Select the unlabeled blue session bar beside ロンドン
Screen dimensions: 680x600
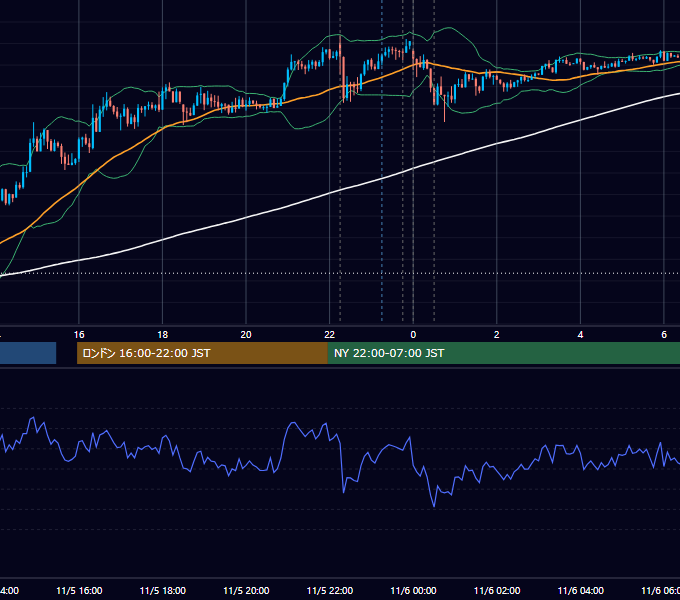tap(28, 353)
